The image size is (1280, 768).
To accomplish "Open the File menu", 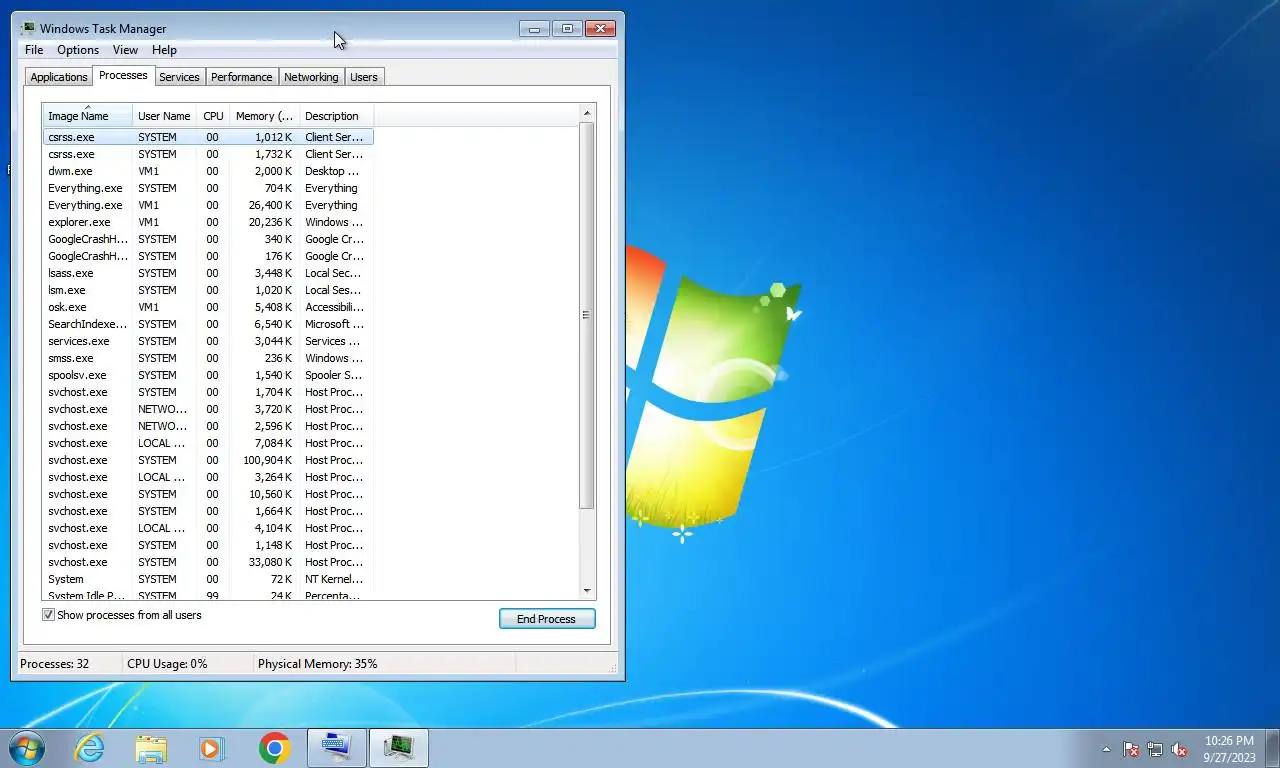I will pos(34,50).
